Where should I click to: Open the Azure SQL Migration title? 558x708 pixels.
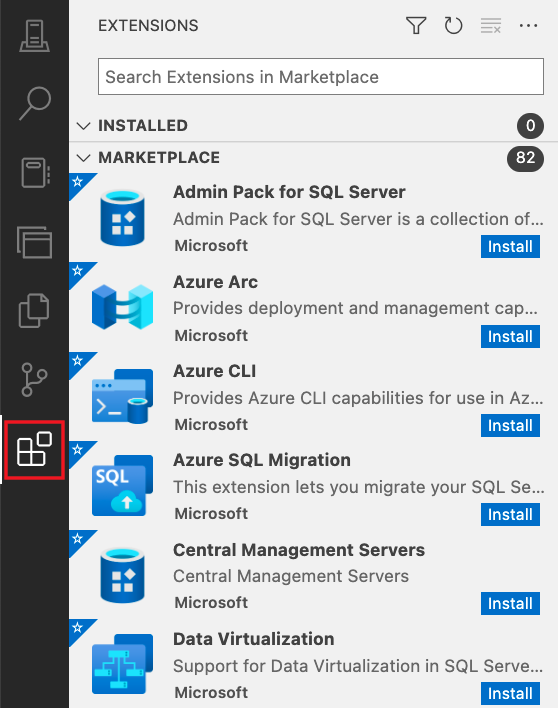(x=262, y=460)
